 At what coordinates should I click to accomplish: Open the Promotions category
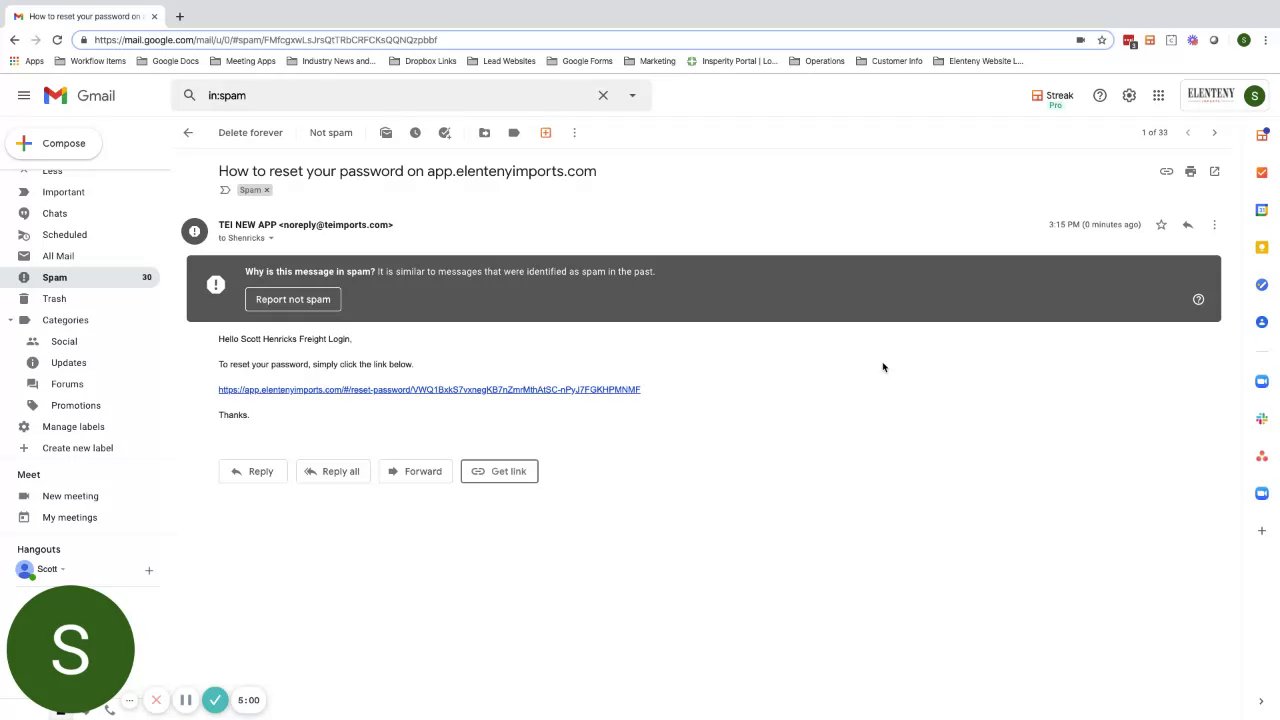click(76, 405)
